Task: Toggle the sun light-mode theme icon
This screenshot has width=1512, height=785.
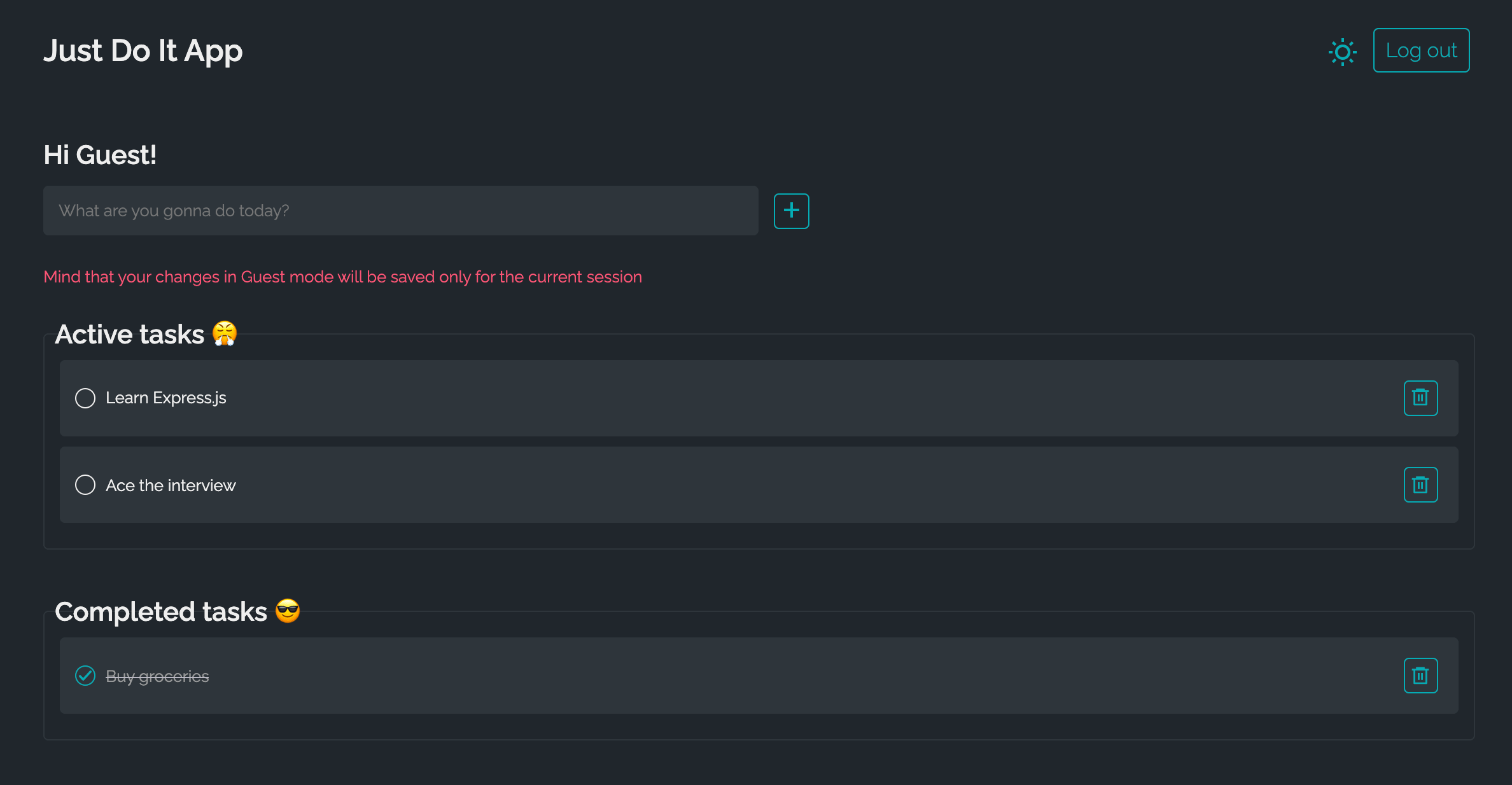Action: tap(1342, 52)
